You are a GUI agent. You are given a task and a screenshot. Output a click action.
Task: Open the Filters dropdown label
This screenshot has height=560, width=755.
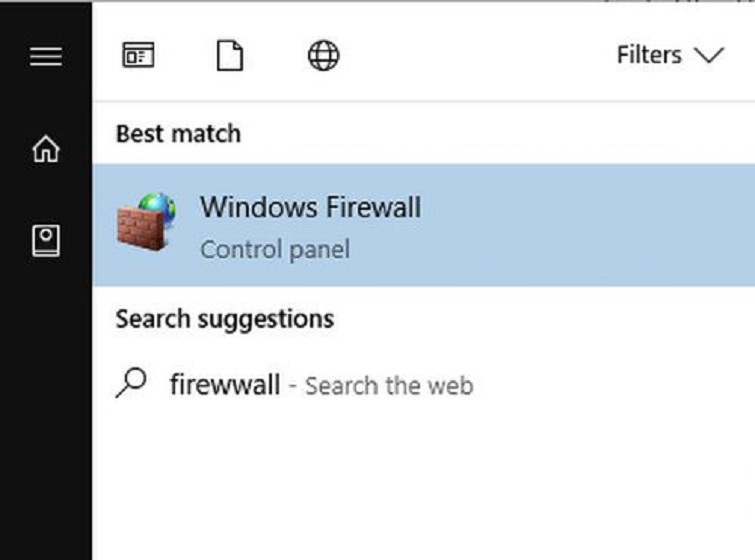pos(649,55)
